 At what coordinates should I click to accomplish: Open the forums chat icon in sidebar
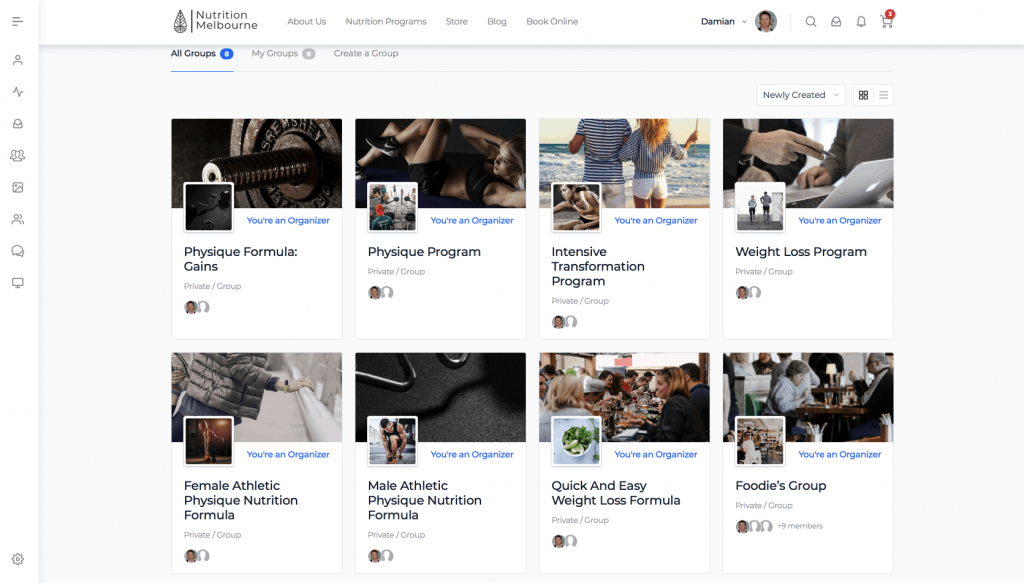(18, 251)
